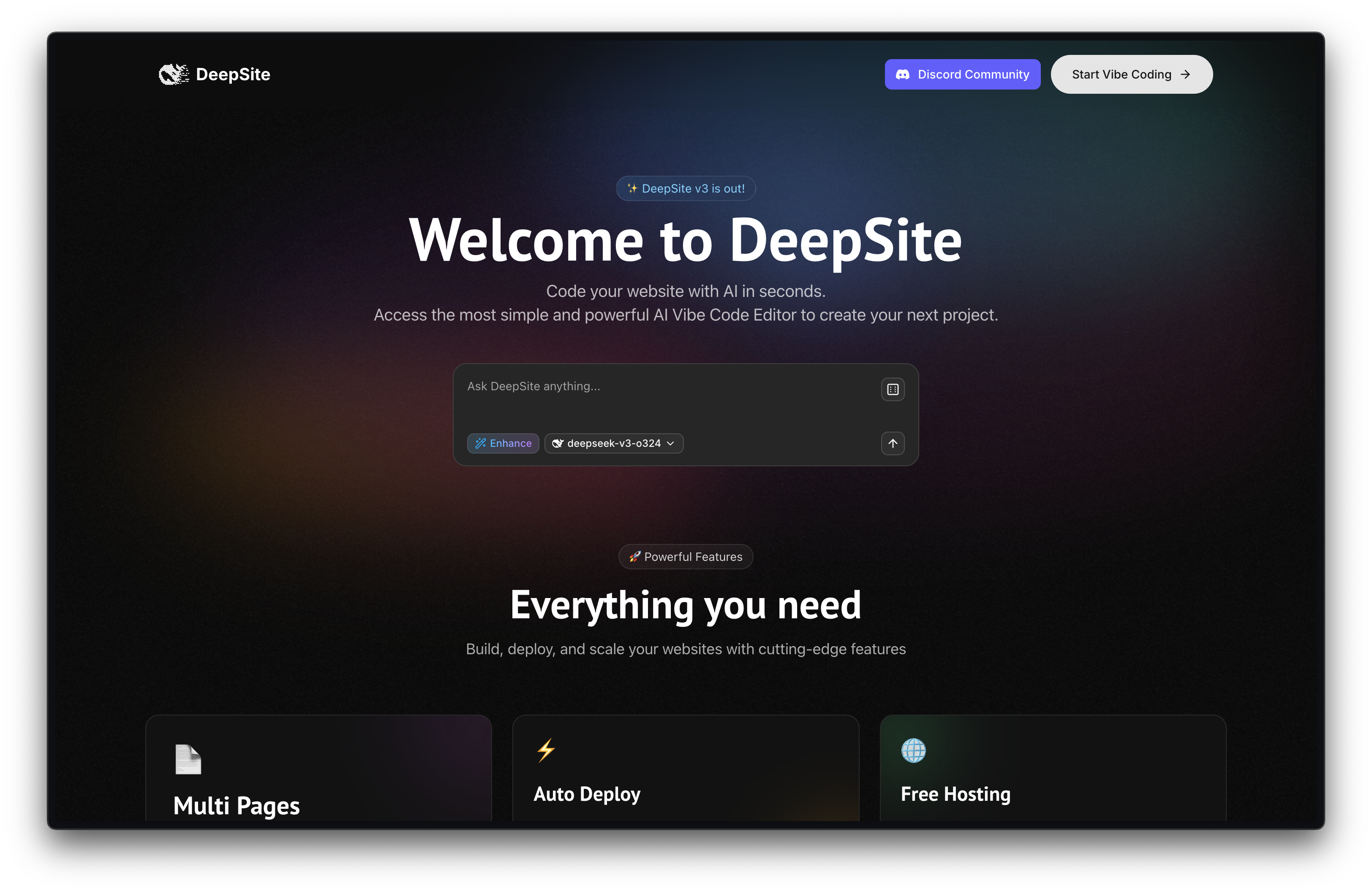
Task: Open Discord Community link
Action: [962, 74]
